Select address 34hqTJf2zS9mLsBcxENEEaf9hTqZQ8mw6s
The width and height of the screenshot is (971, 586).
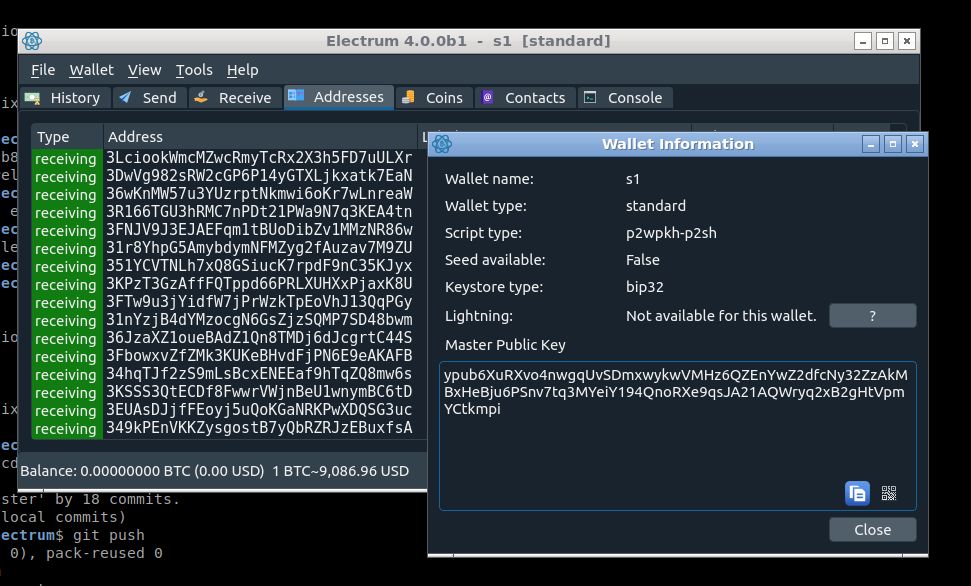[x=259, y=374]
